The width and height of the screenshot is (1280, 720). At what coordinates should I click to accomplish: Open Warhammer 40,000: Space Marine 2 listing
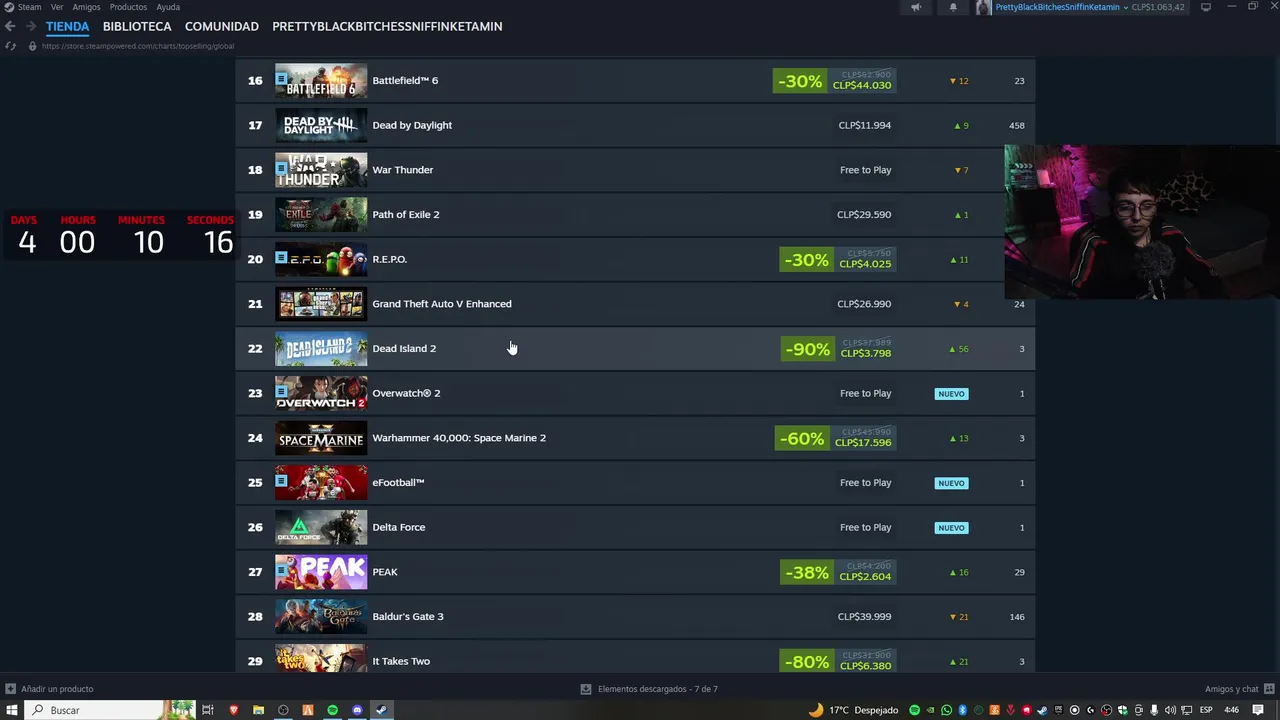coord(635,437)
